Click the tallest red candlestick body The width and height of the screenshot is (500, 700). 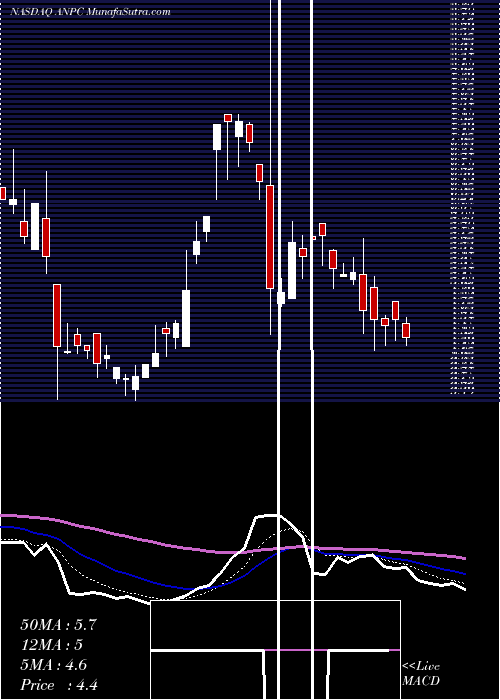[270, 237]
